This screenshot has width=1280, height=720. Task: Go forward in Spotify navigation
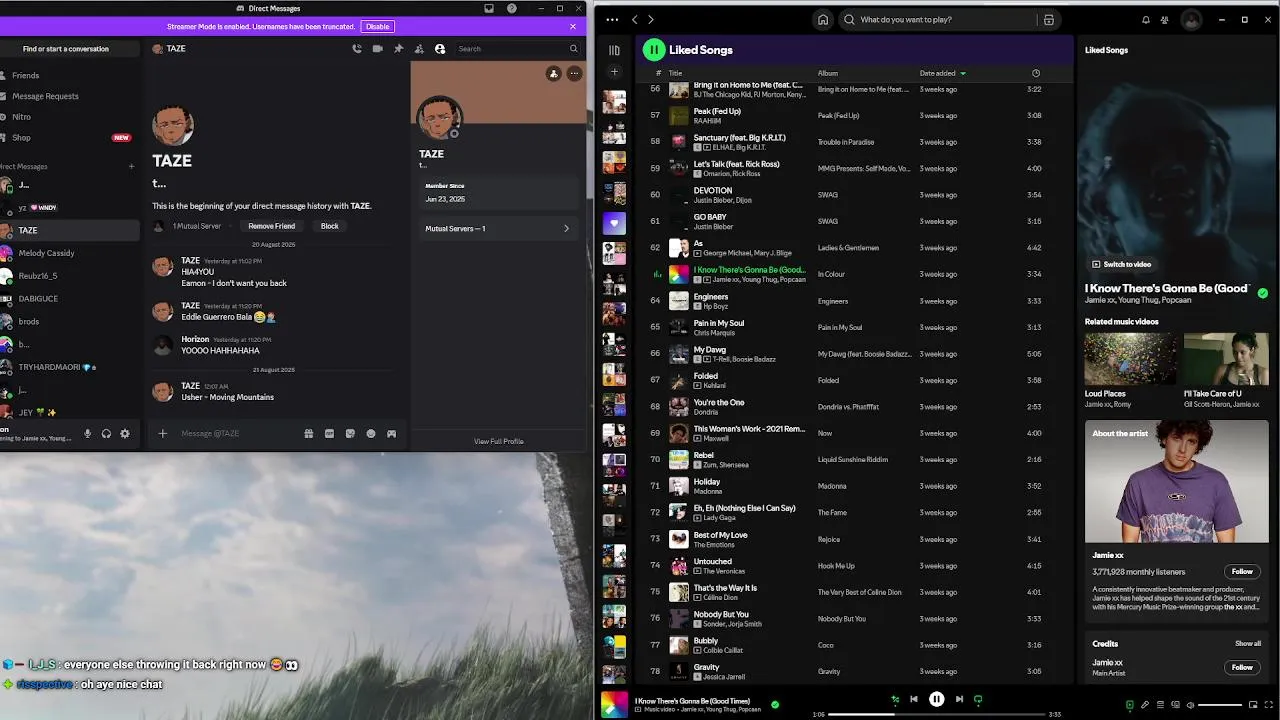click(x=651, y=19)
